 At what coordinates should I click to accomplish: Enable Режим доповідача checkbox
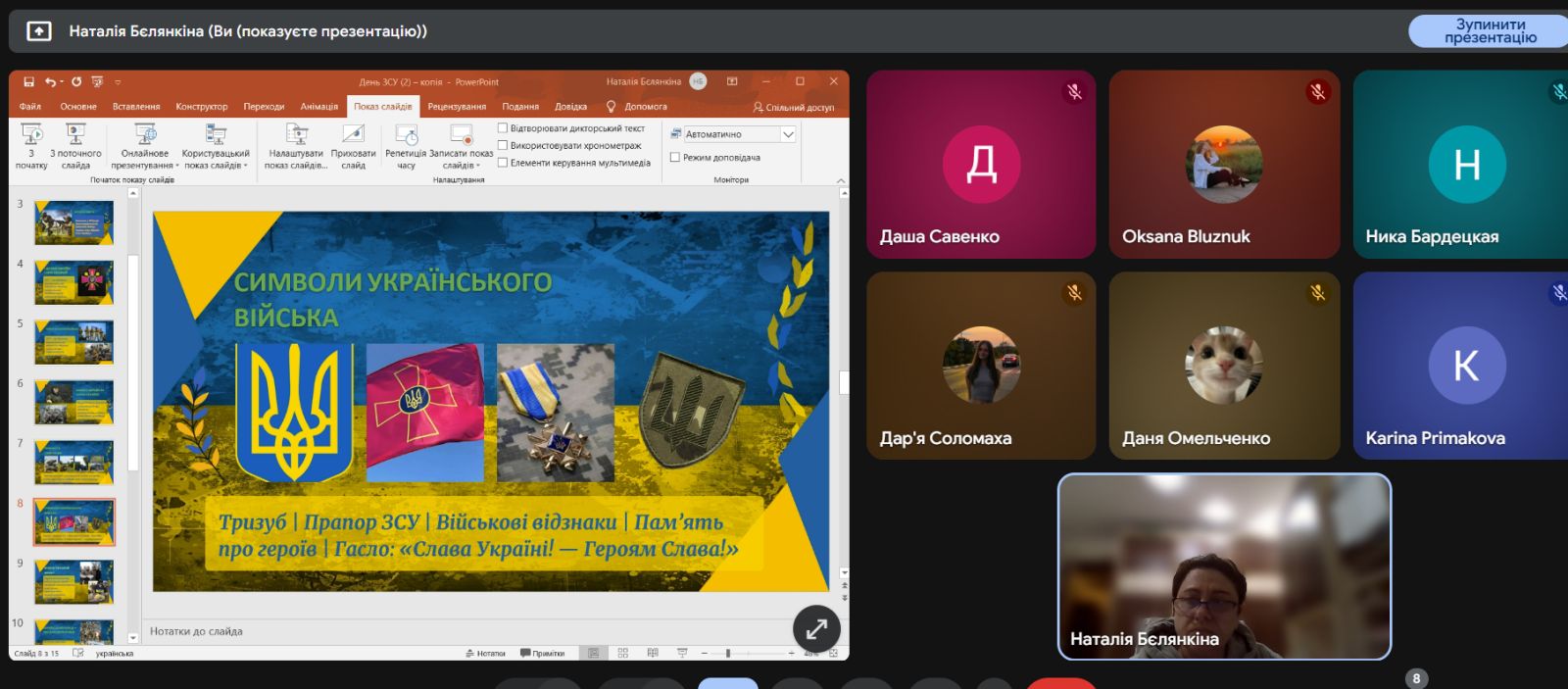(675, 157)
